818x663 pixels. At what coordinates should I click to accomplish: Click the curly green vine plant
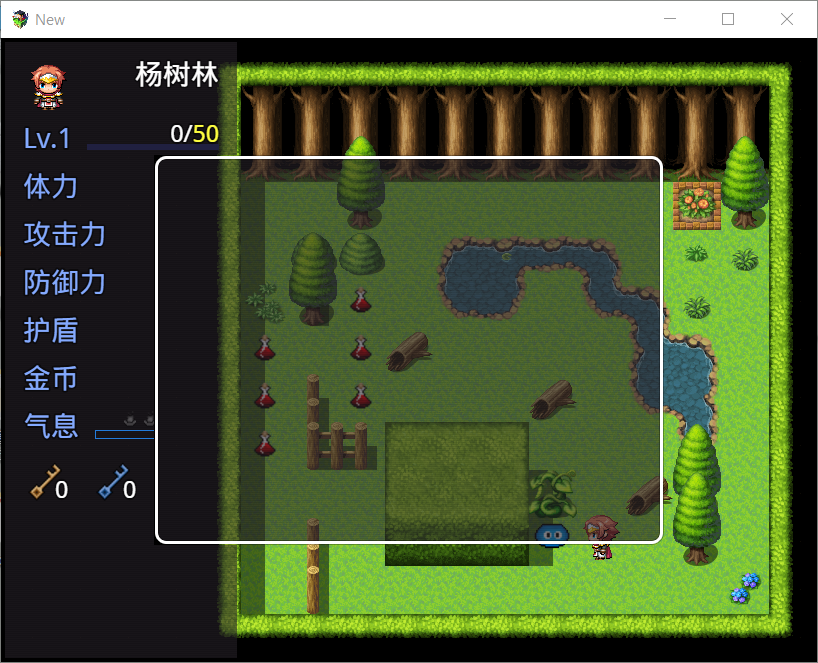tap(552, 493)
